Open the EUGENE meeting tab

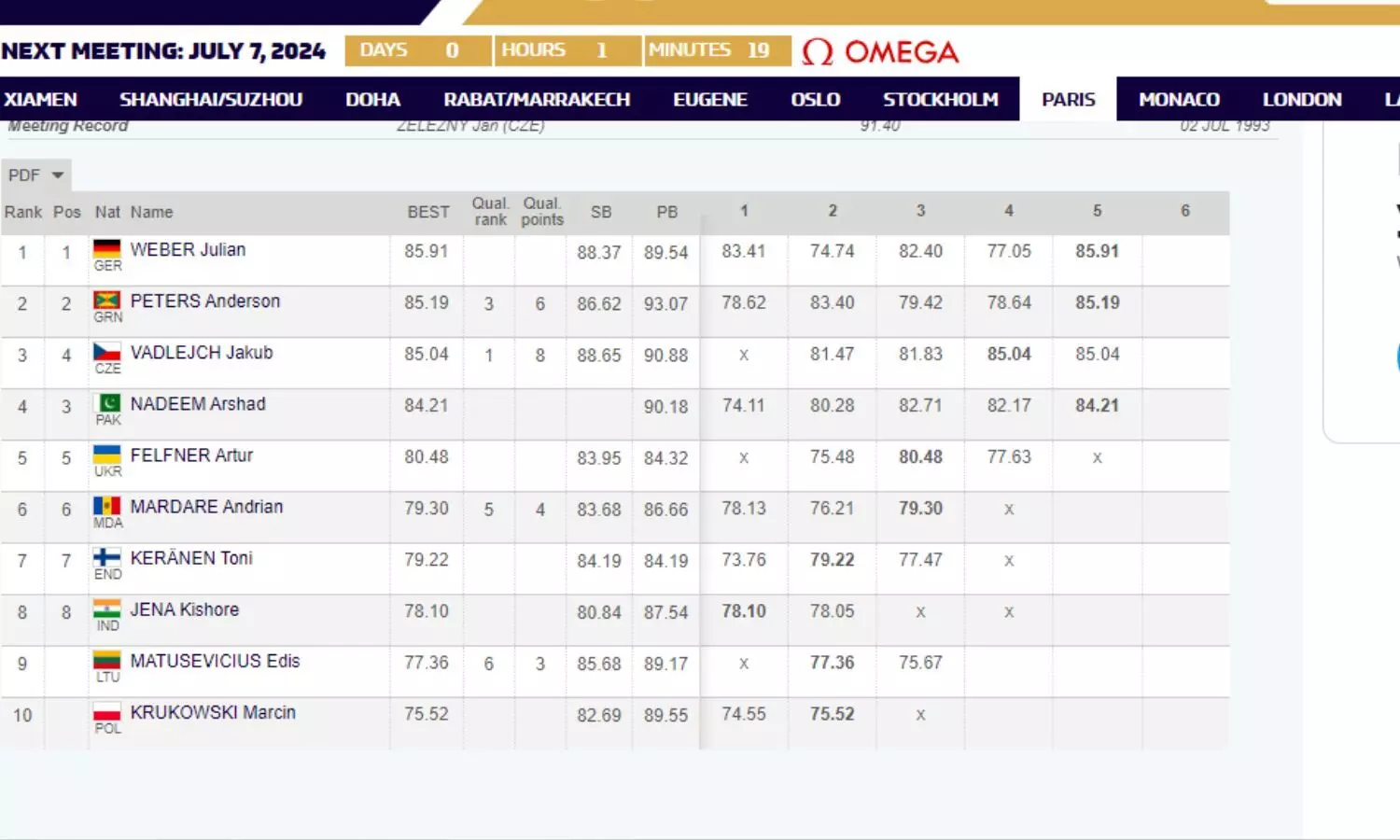click(x=710, y=100)
